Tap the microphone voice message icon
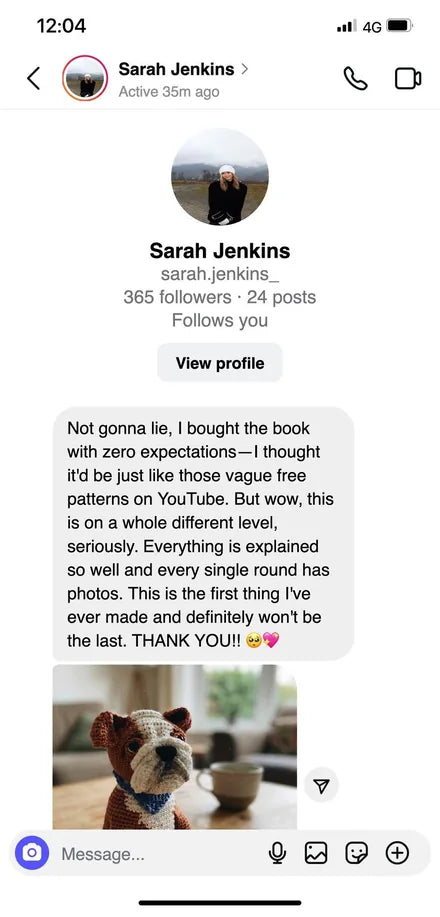 pos(277,853)
